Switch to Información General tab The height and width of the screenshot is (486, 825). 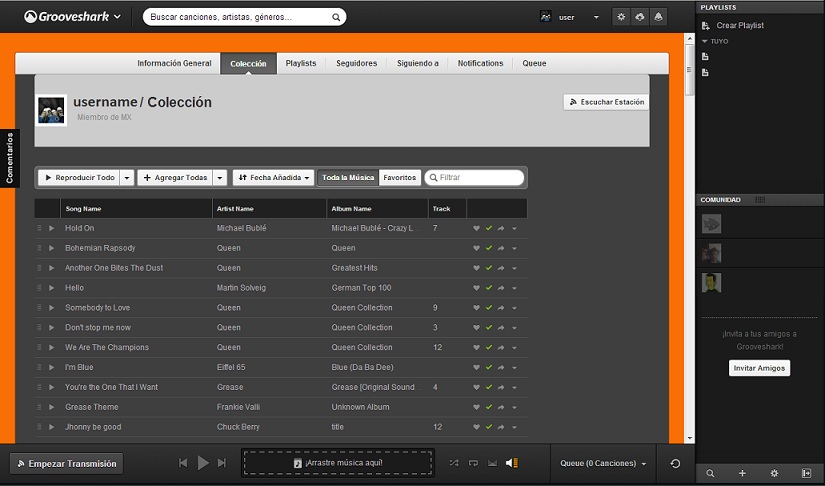174,63
